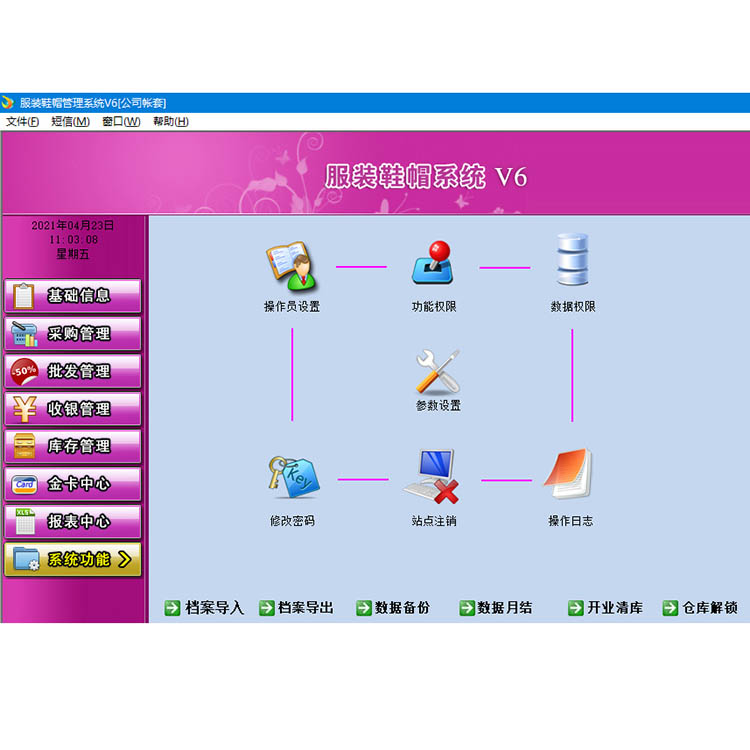Click the 档案导入 green arrow icon
Image resolution: width=750 pixels, height=750 pixels.
[172, 607]
